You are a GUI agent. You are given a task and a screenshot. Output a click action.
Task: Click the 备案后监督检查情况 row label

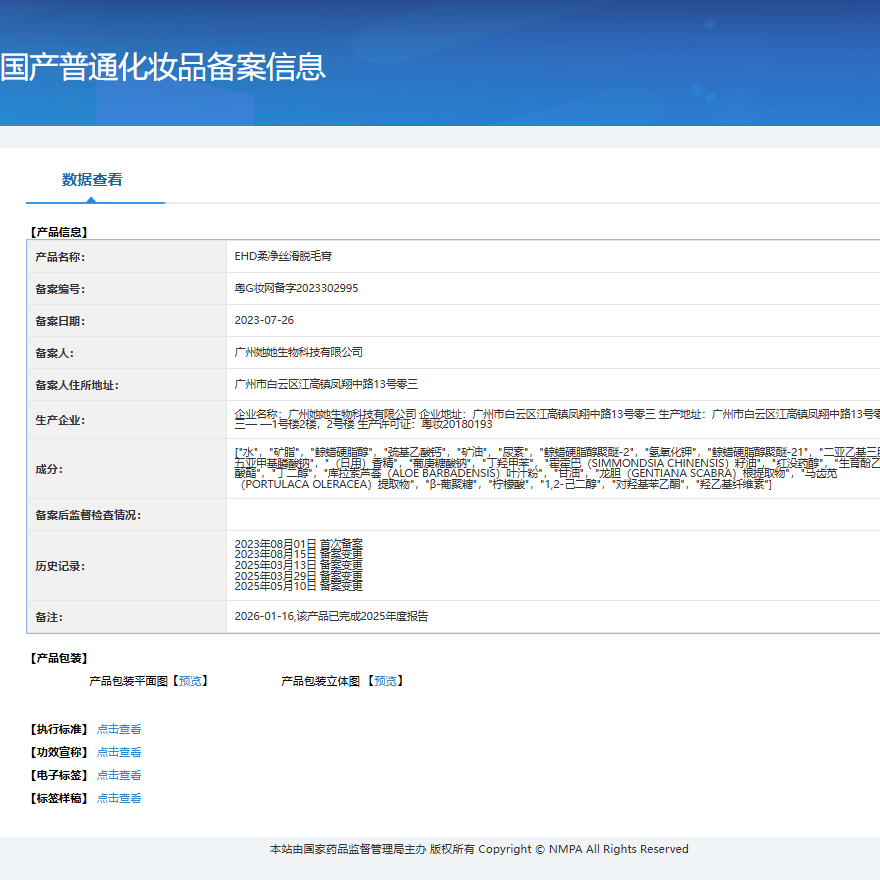click(x=88, y=515)
